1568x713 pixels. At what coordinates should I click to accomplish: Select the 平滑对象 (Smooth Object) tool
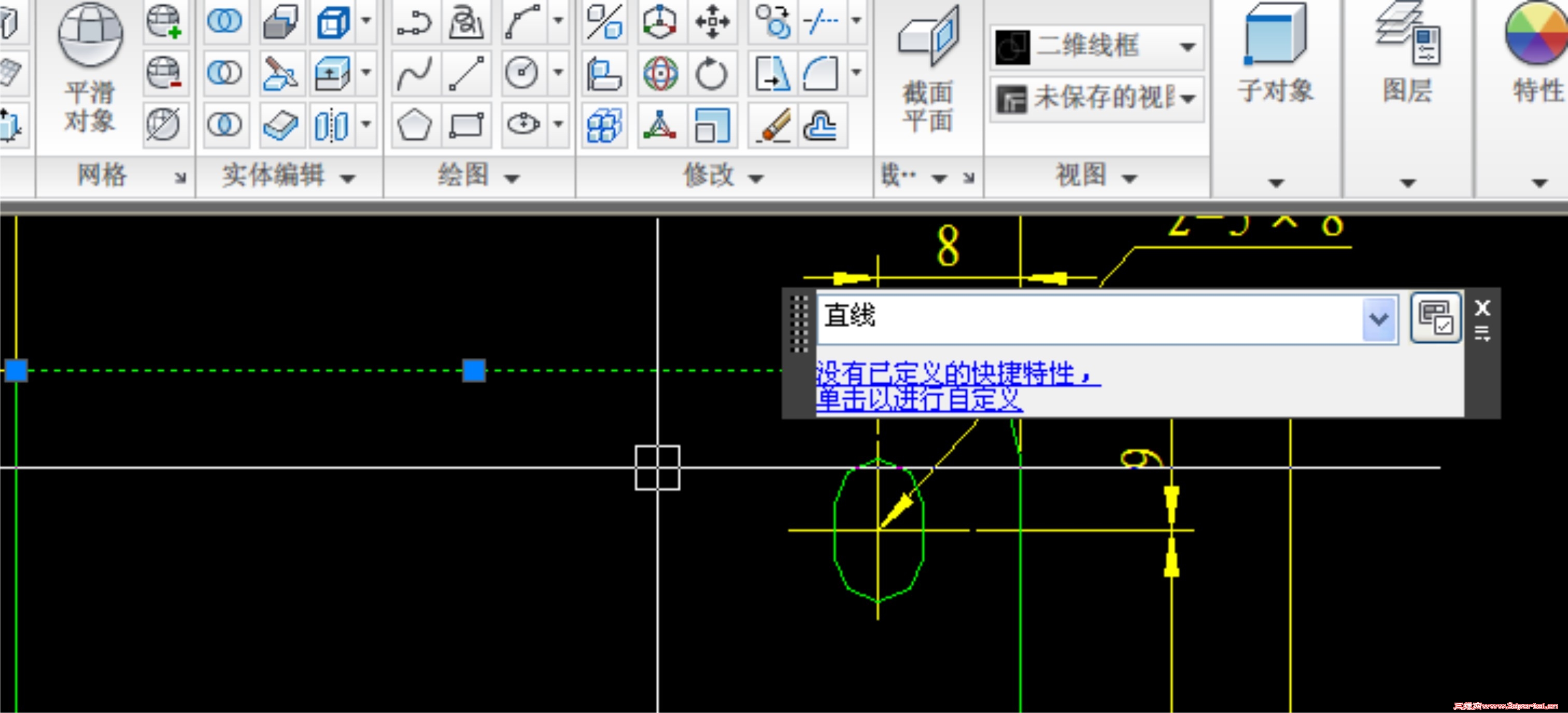click(x=90, y=67)
